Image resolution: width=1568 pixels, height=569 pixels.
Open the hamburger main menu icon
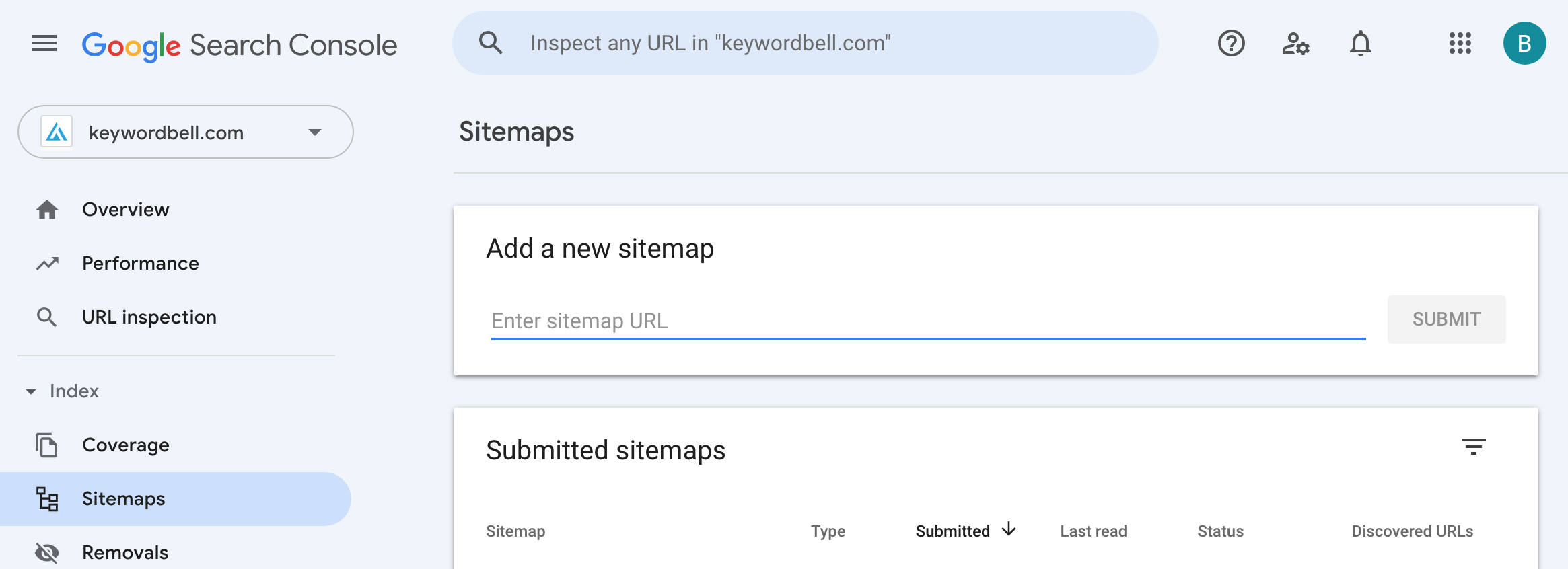coord(44,44)
